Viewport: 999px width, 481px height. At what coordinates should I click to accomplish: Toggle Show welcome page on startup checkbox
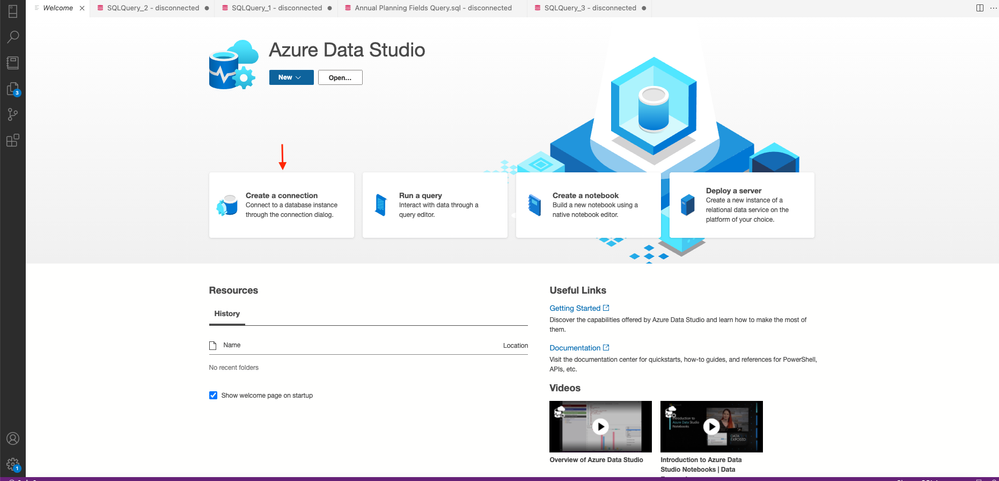tap(213, 396)
